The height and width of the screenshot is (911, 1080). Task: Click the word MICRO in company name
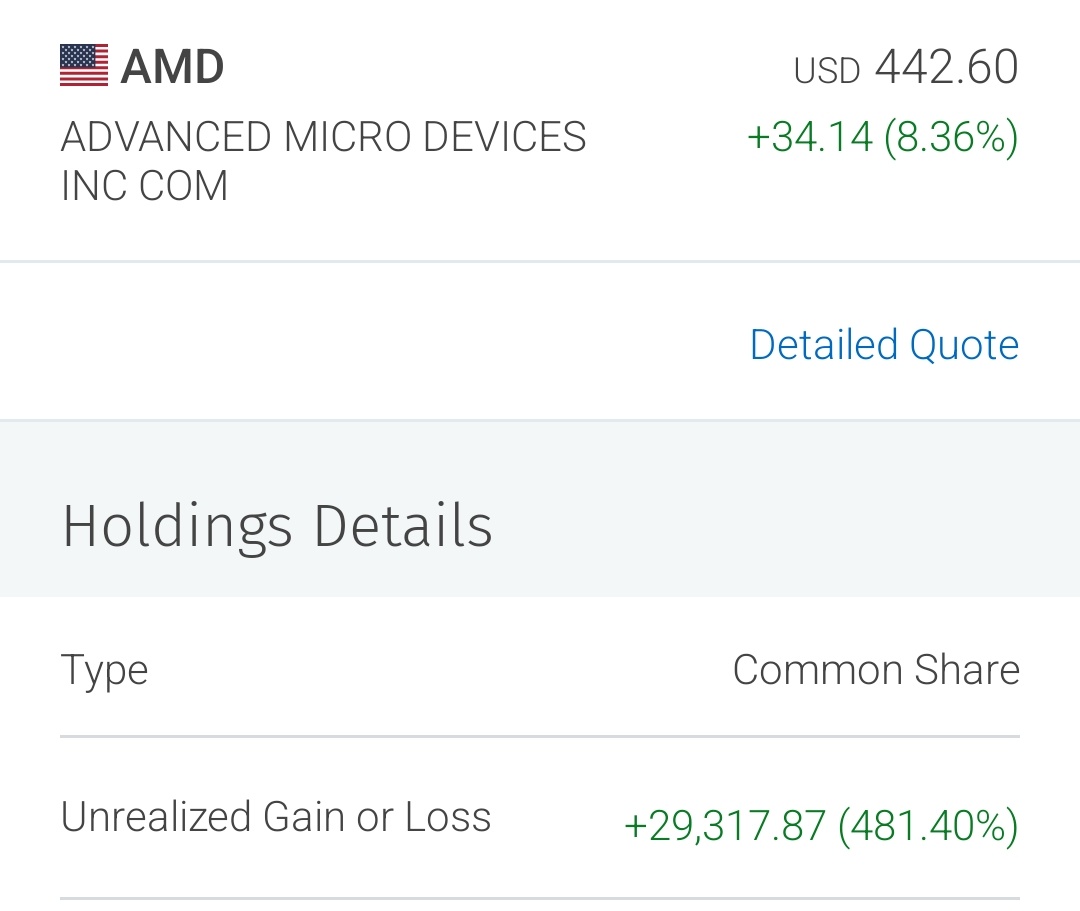click(x=348, y=136)
